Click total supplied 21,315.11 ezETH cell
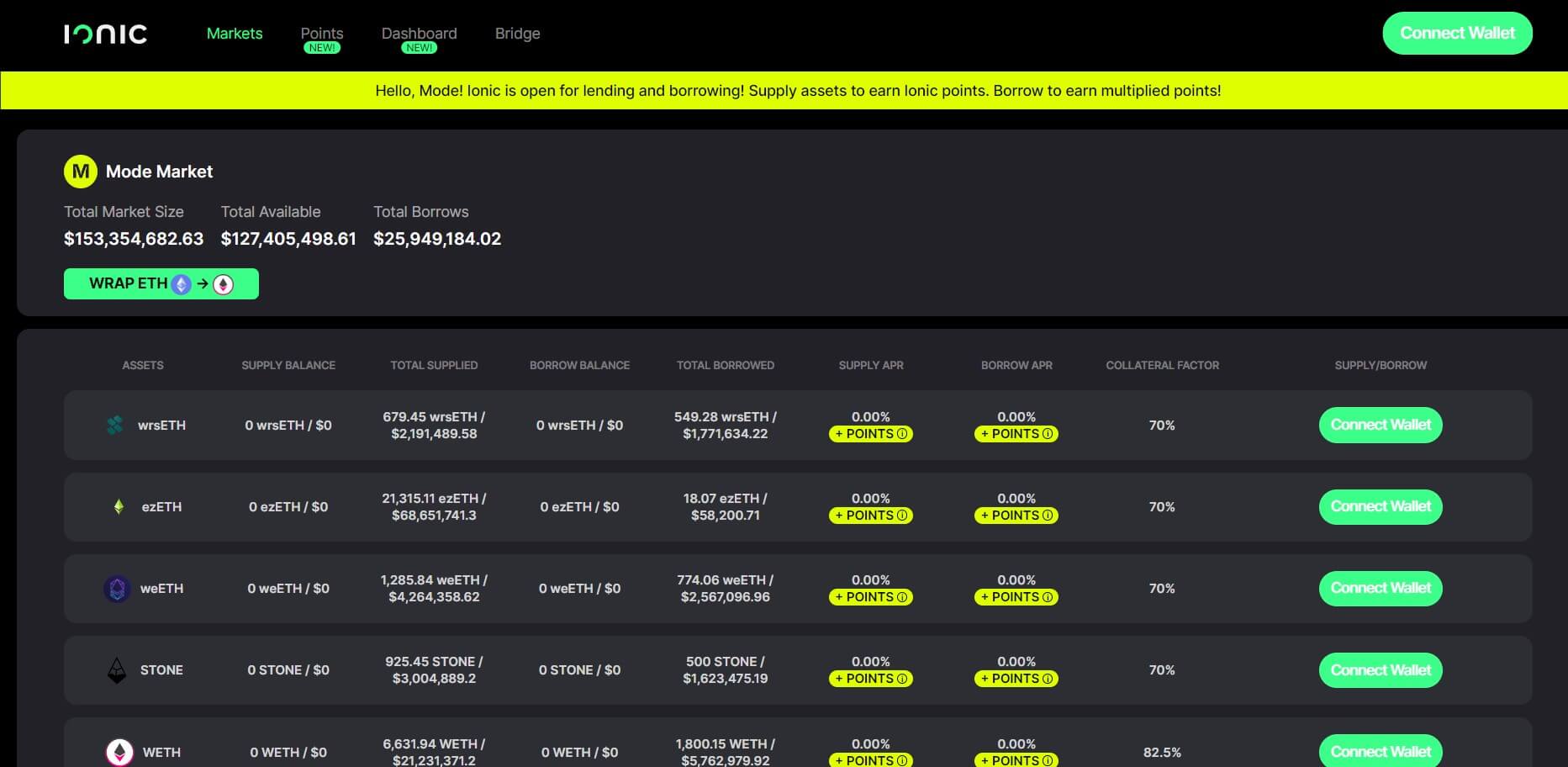The width and height of the screenshot is (1568, 767). pyautogui.click(x=434, y=507)
